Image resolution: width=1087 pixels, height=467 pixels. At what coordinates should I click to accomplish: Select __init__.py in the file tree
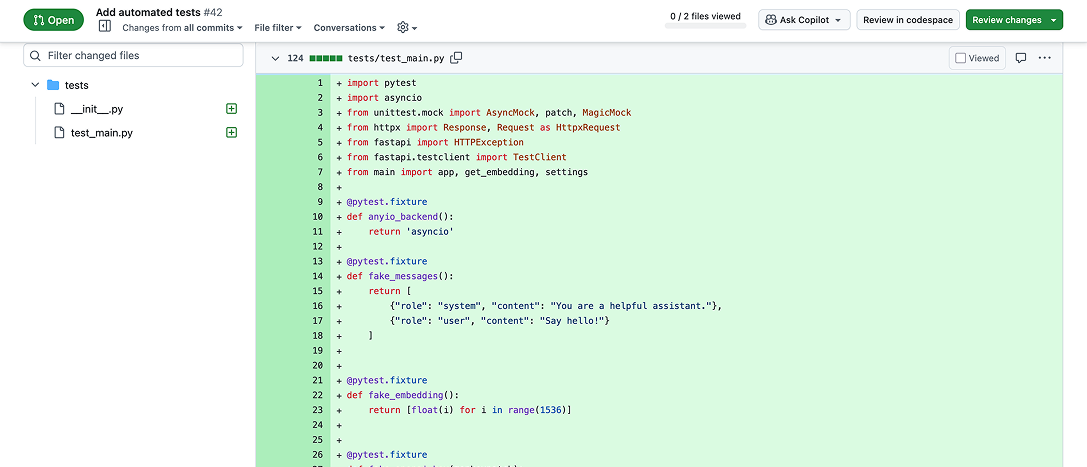tap(97, 109)
